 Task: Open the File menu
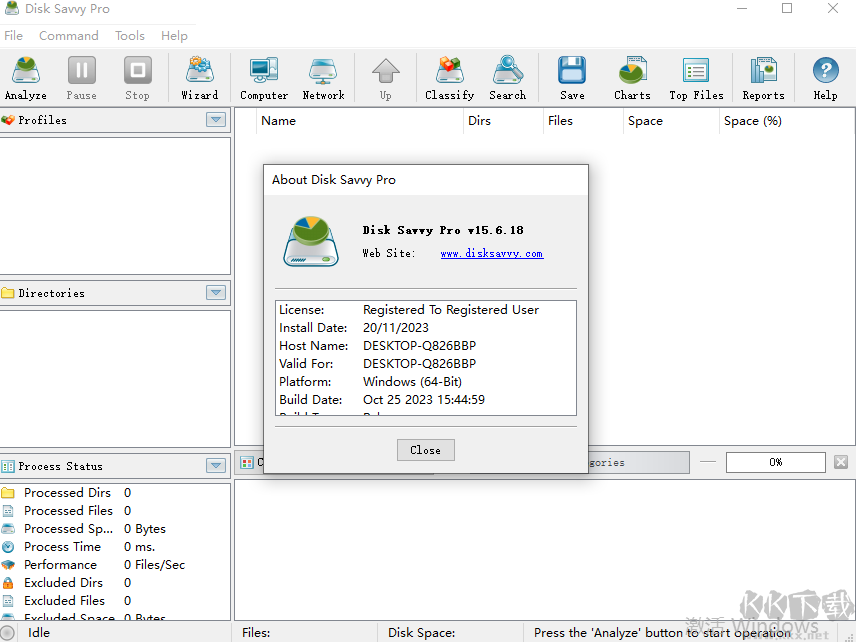14,36
